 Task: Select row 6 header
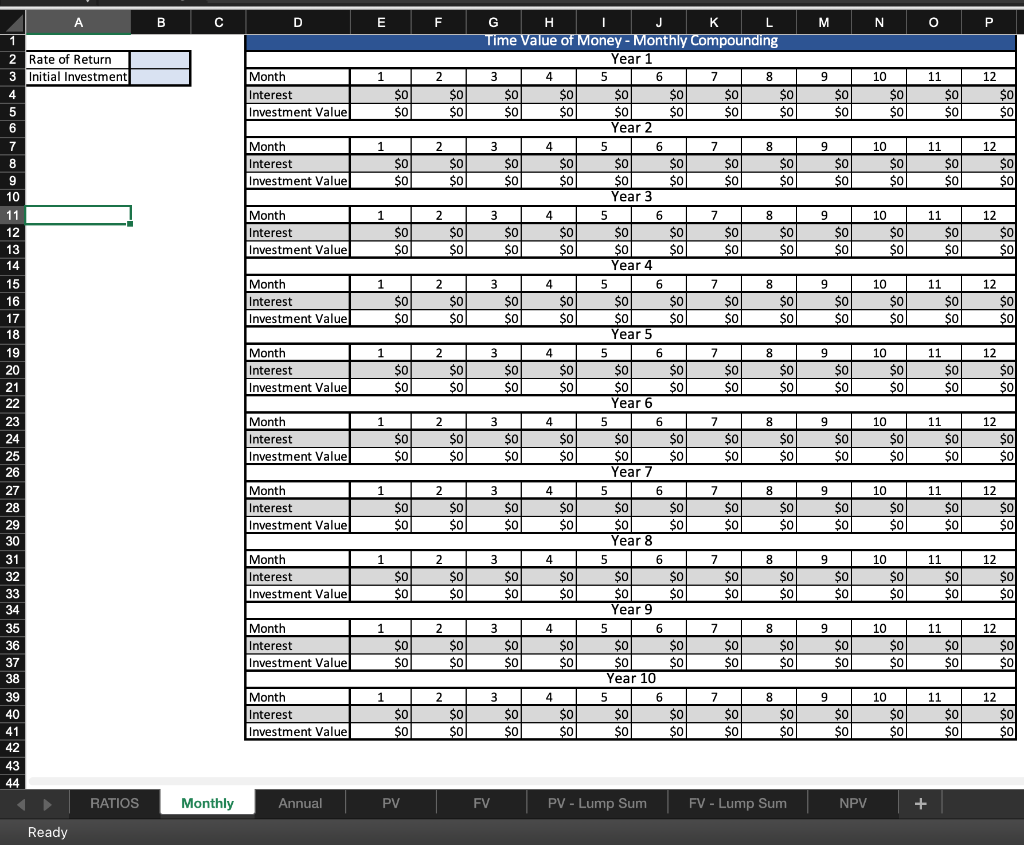click(12, 129)
